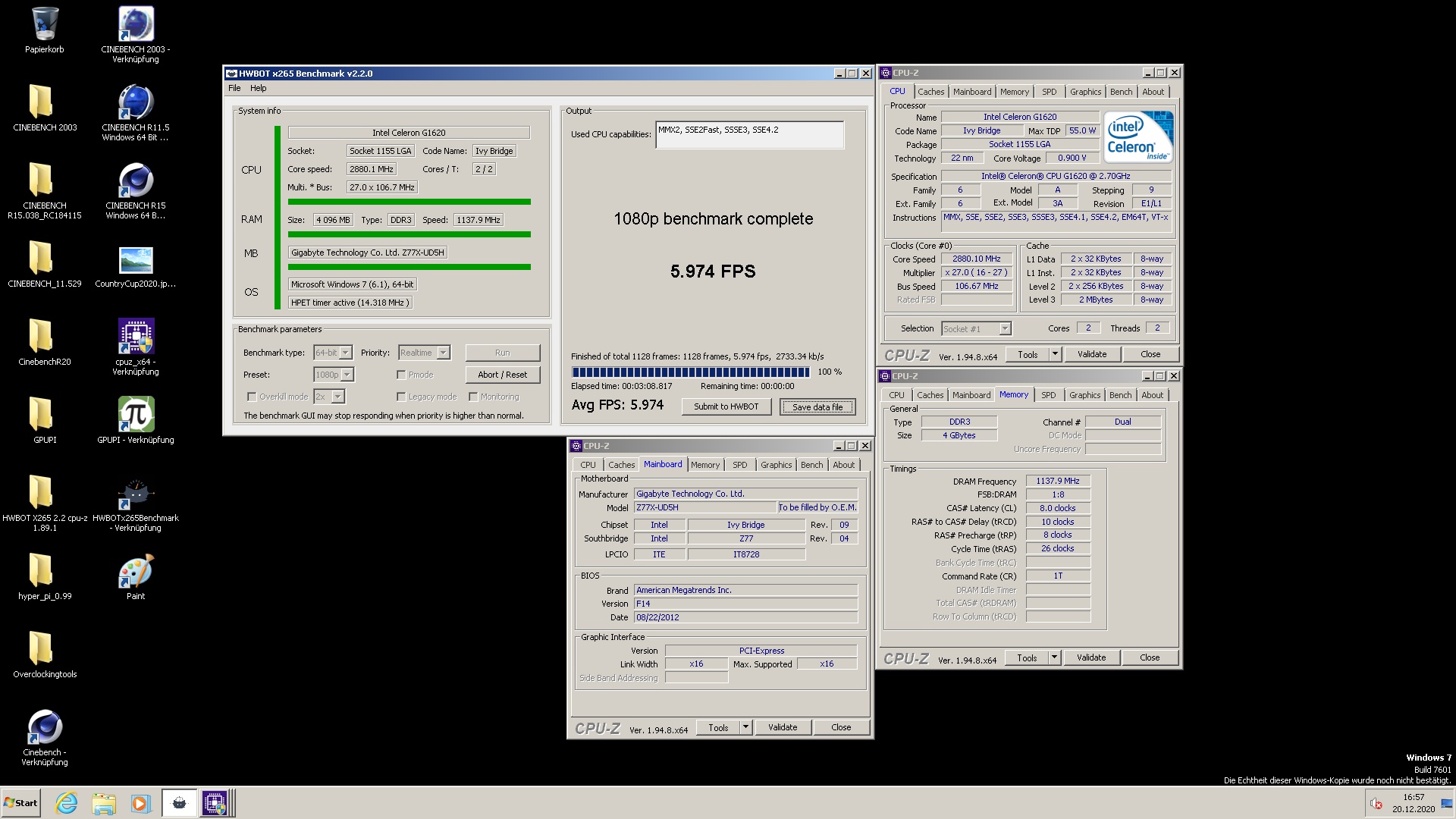This screenshot has width=1456, height=819.
Task: Open media player taskbar icon
Action: [x=140, y=803]
